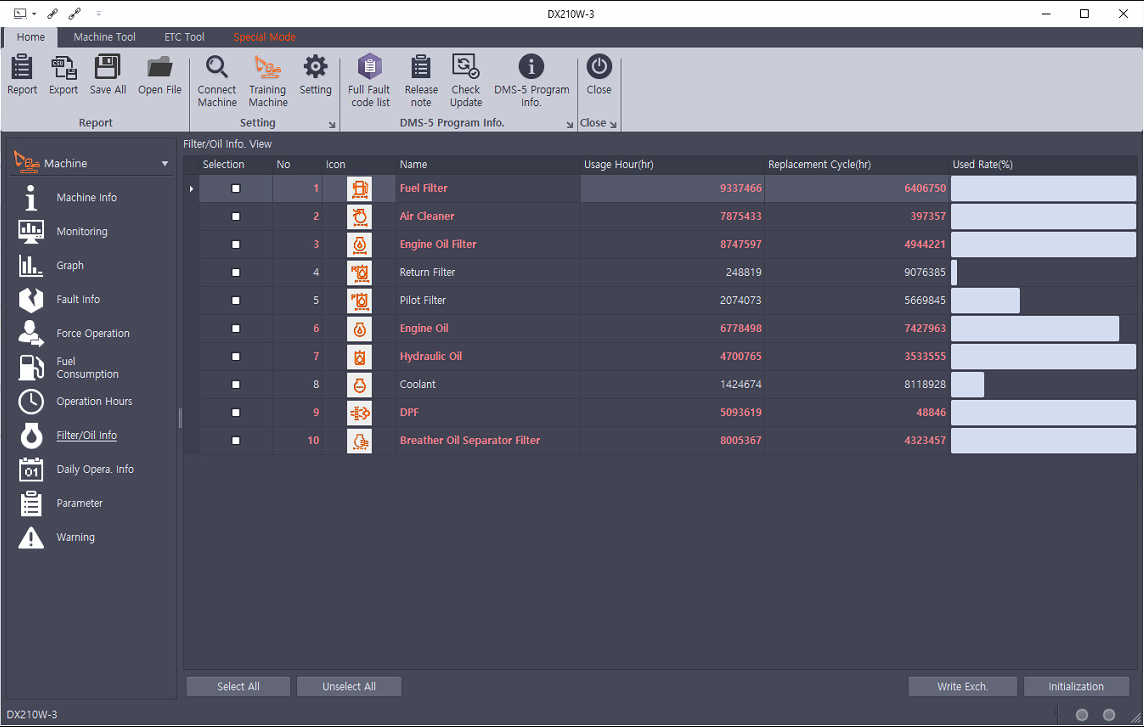Image resolution: width=1144 pixels, height=727 pixels.
Task: Select Hydraulic Oil checkbox
Action: coord(236,356)
